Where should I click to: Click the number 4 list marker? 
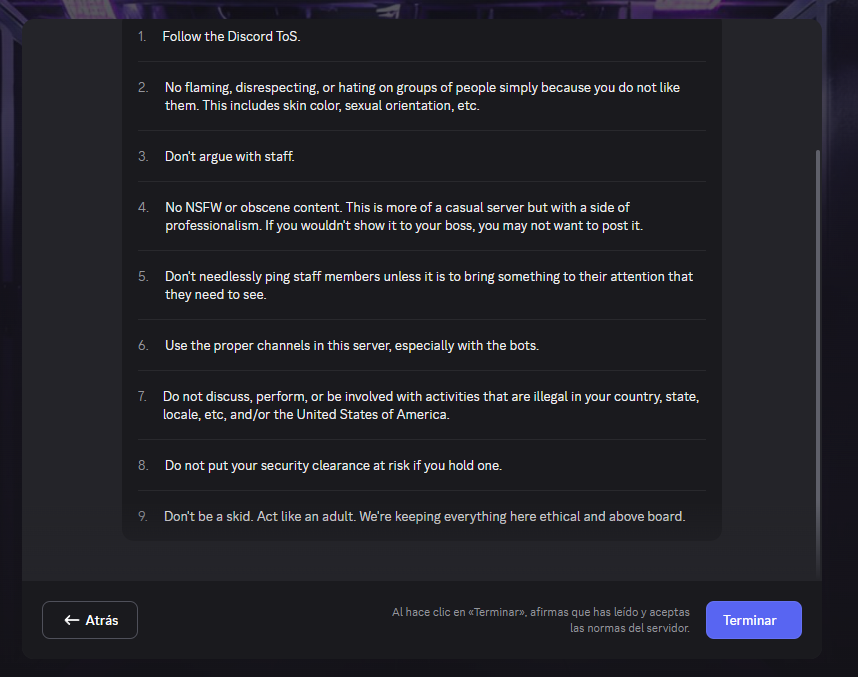click(143, 207)
